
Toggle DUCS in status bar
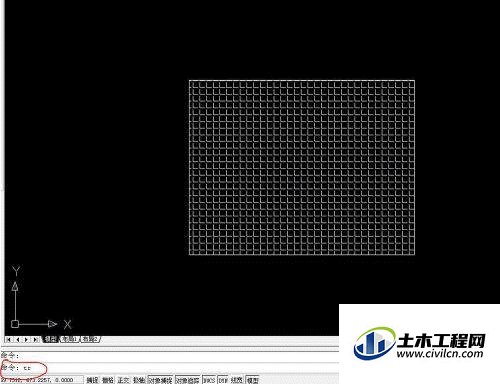[209, 380]
